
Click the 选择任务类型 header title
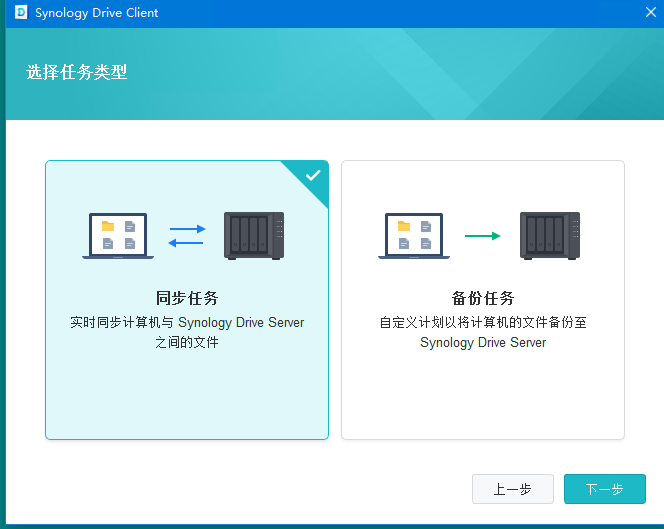pyautogui.click(x=77, y=73)
